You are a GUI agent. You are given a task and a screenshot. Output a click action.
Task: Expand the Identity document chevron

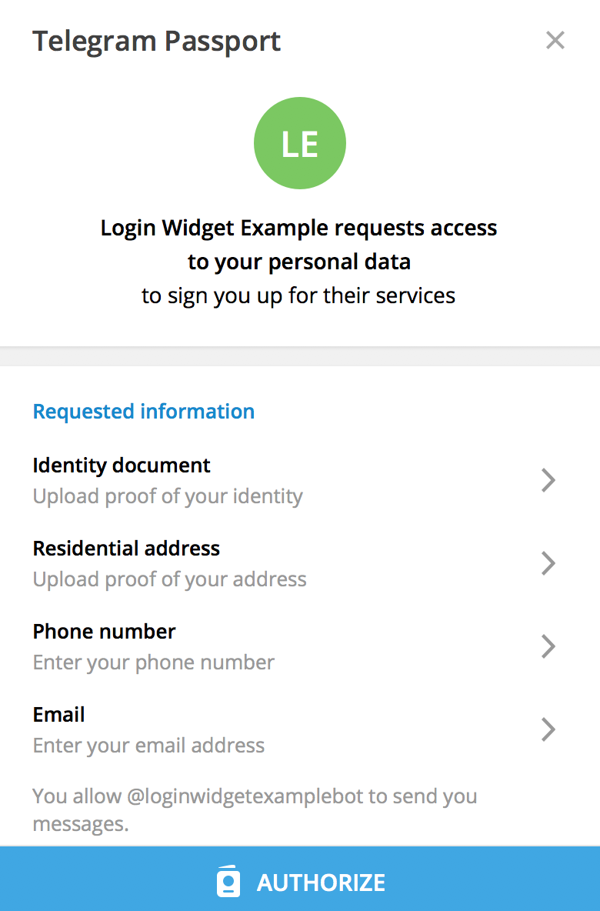click(548, 480)
